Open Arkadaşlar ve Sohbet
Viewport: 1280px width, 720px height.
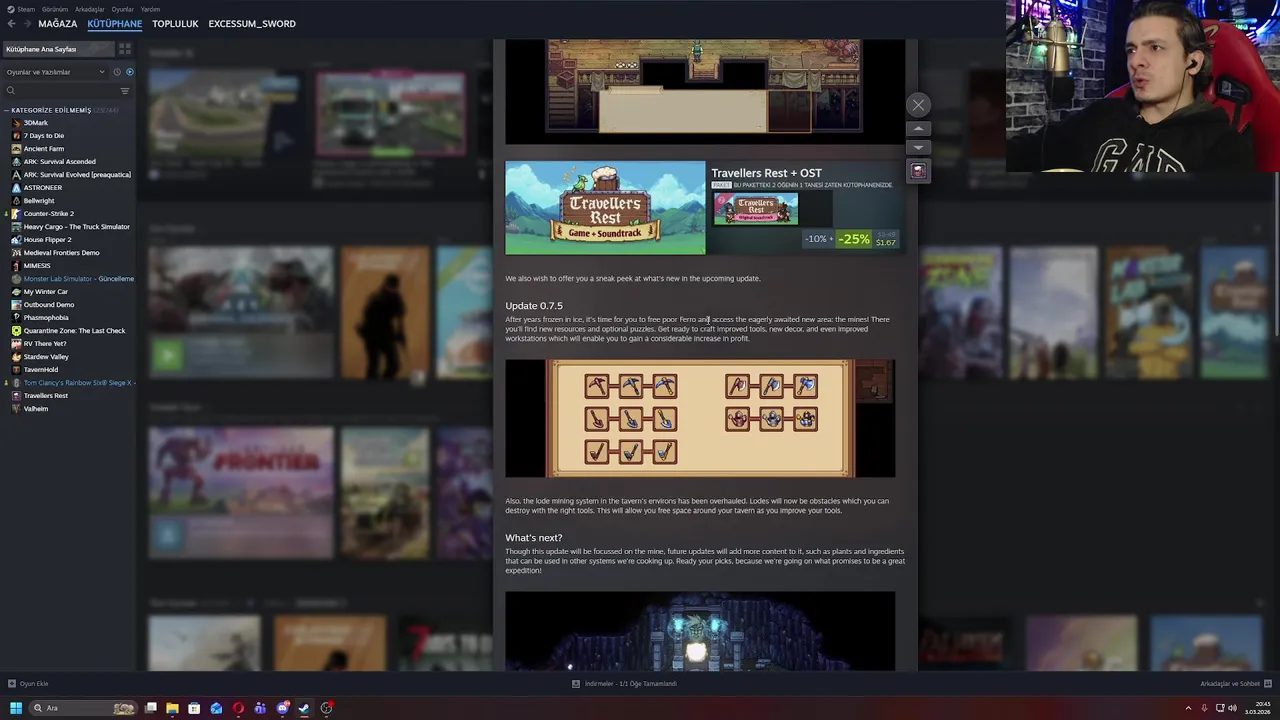[1235, 684]
